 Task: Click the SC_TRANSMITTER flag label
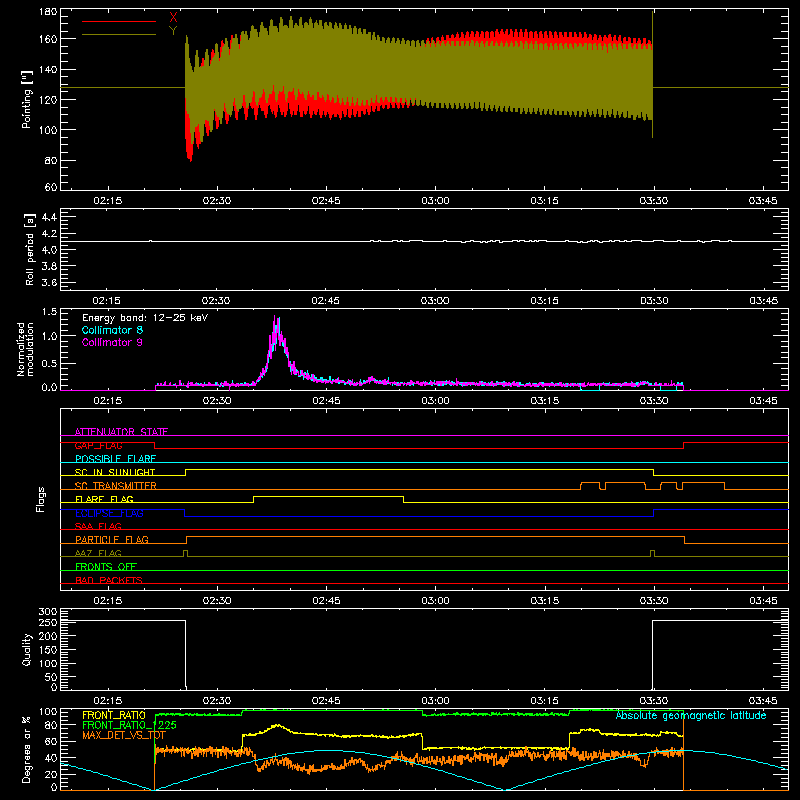(x=115, y=486)
